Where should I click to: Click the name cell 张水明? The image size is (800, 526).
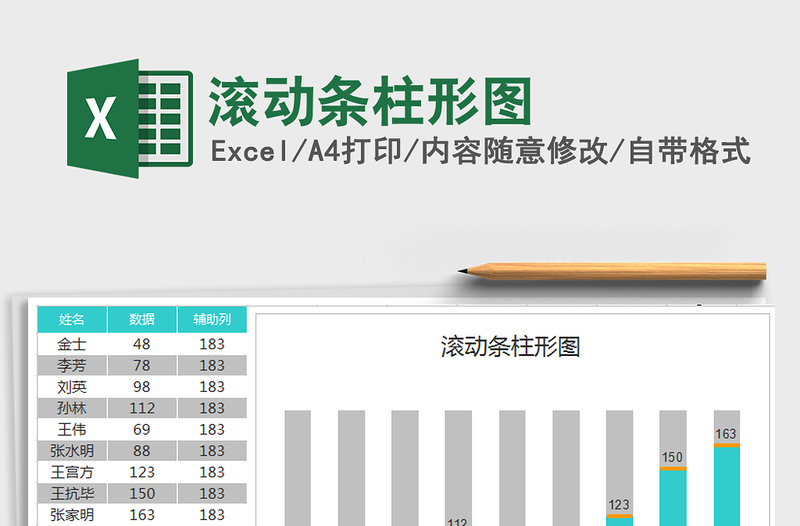(72, 451)
